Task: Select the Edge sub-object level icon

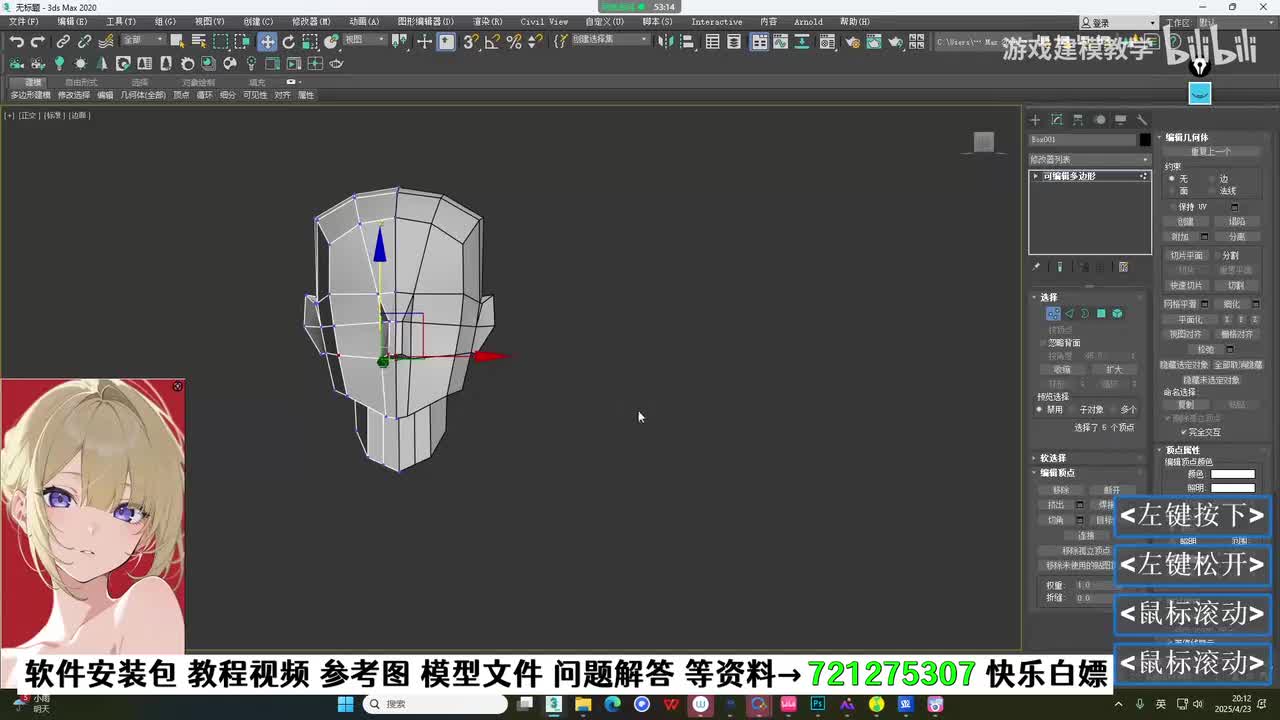Action: click(1069, 314)
